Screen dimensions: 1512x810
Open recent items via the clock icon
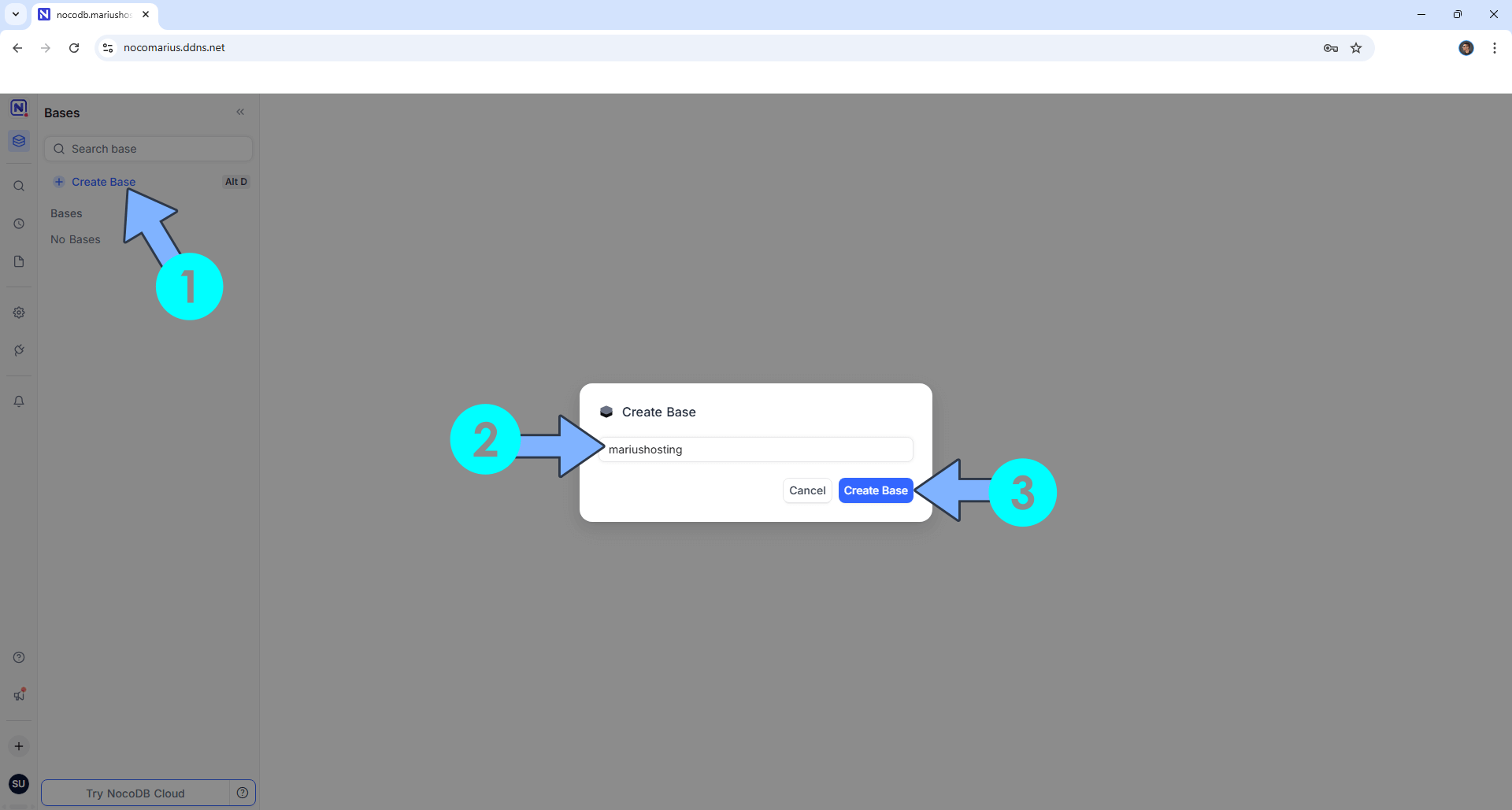18,224
